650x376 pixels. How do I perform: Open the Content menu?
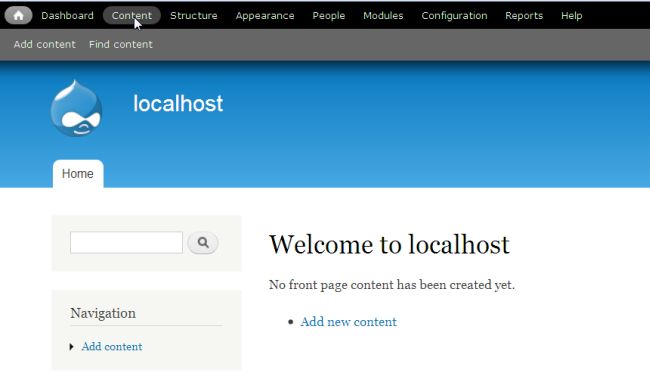click(132, 16)
